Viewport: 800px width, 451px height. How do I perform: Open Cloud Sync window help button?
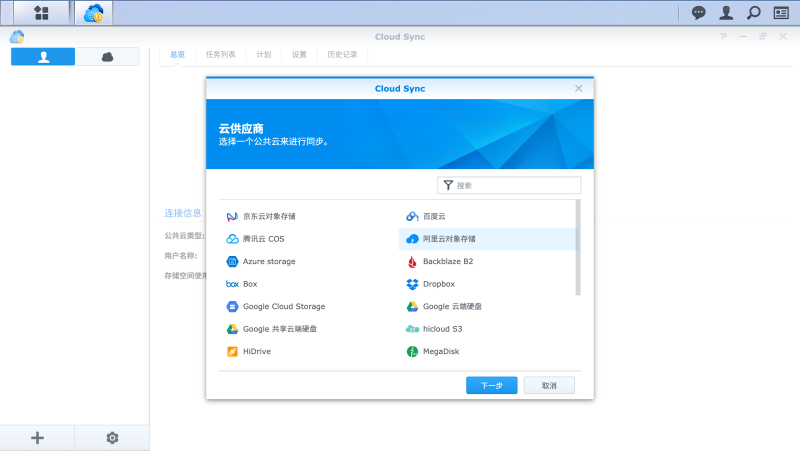[x=723, y=36]
